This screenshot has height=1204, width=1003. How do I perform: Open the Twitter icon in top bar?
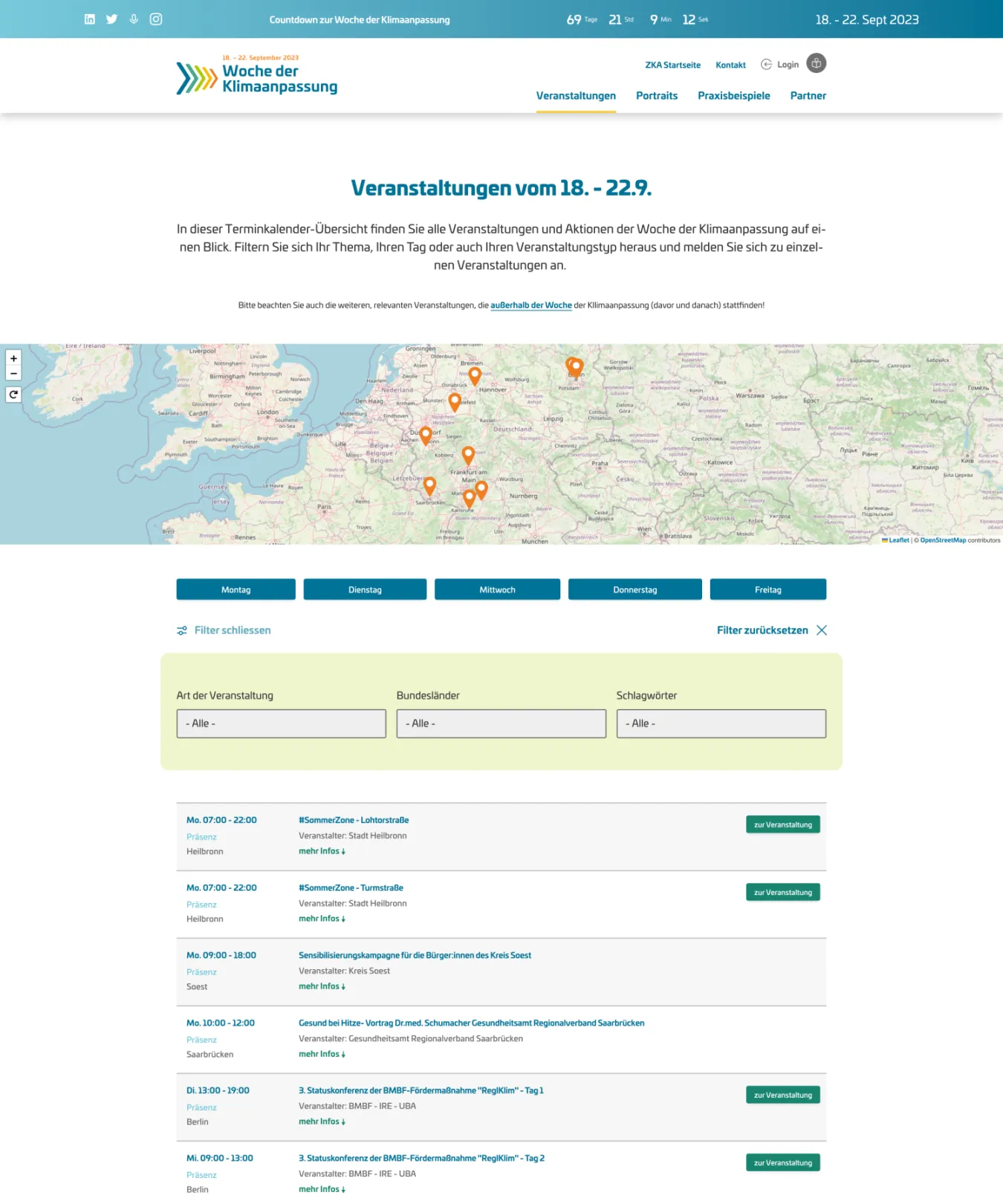pyautogui.click(x=111, y=19)
